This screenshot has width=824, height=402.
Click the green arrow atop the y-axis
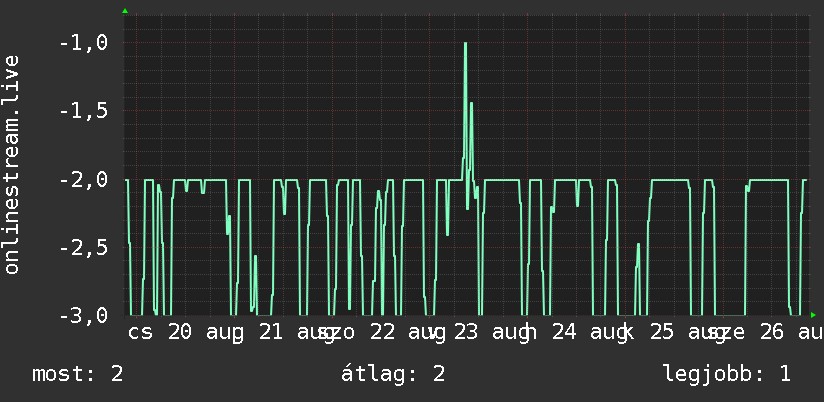[125, 11]
